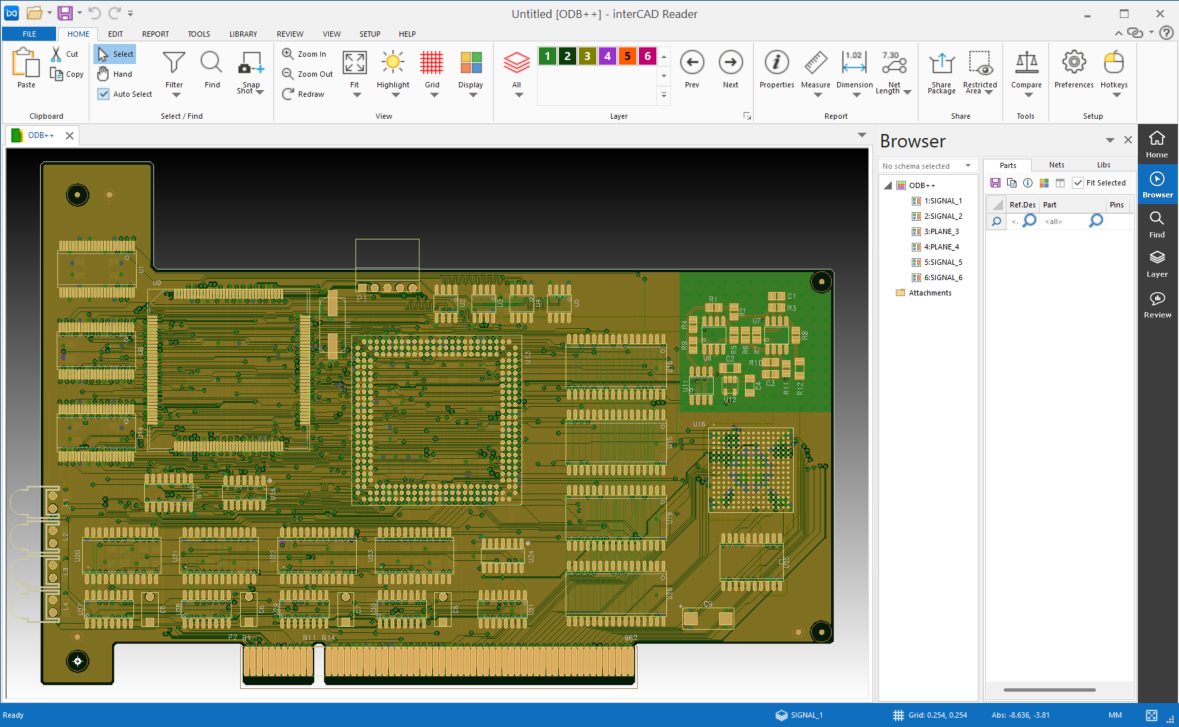Collapse the ODB++ tree node

pos(888,185)
